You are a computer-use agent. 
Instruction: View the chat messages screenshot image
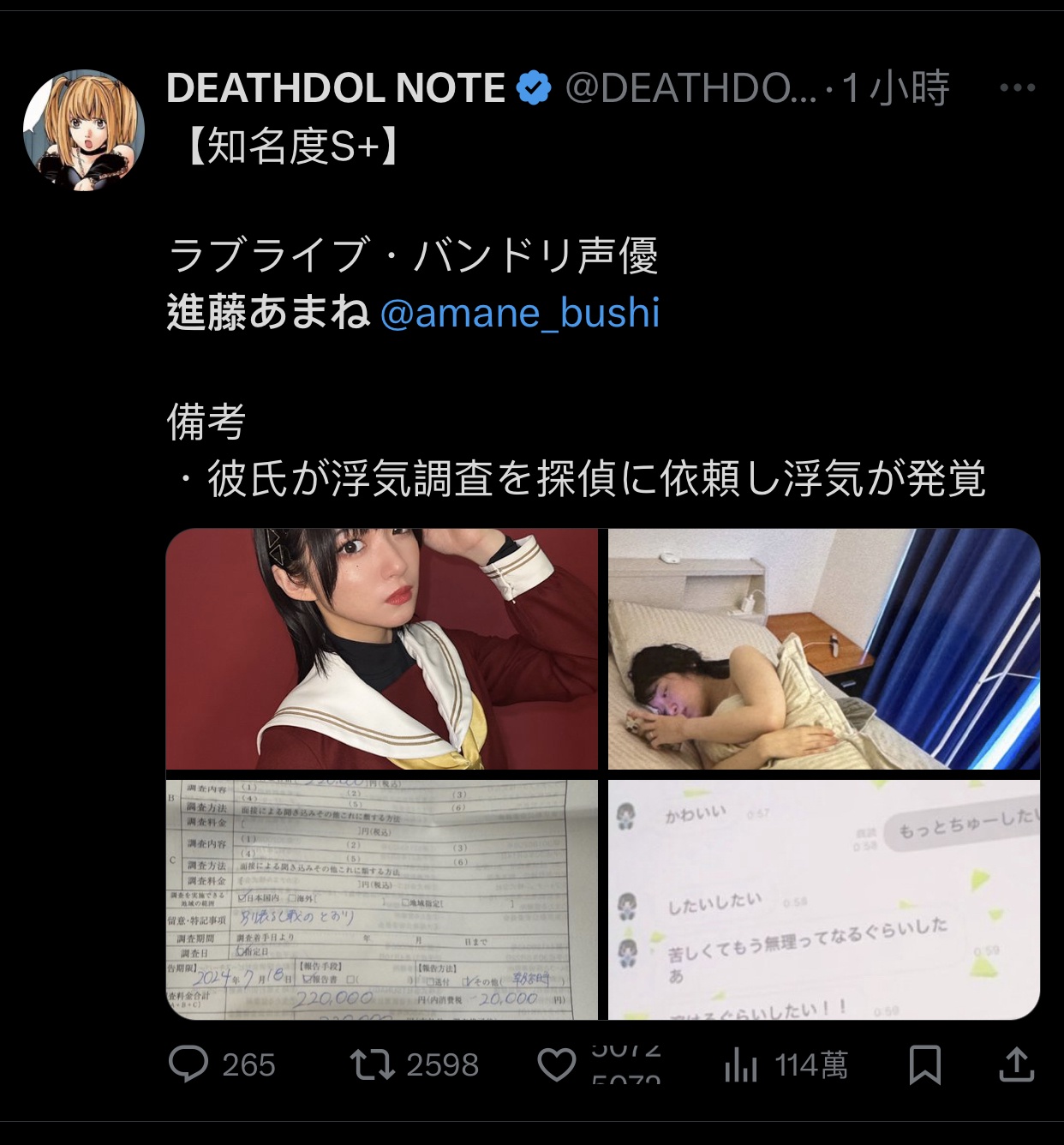tap(824, 900)
